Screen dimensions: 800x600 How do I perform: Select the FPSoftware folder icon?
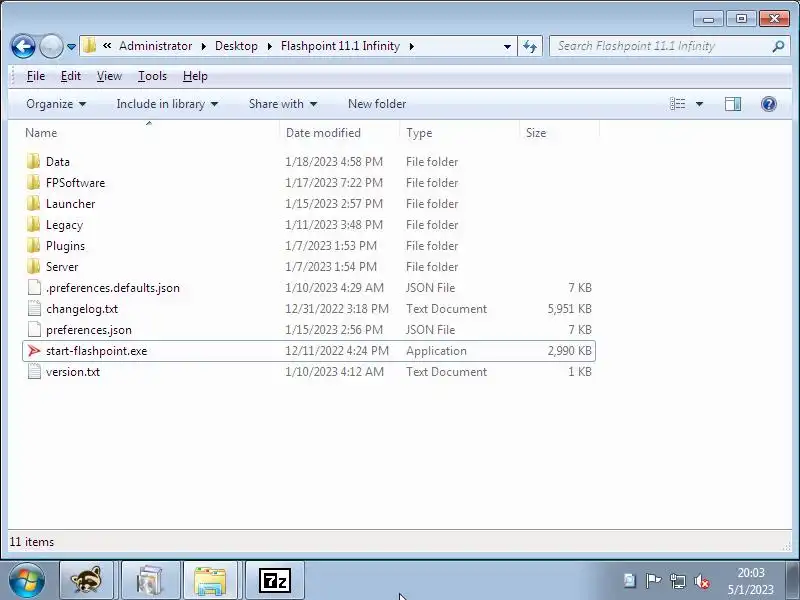(x=33, y=183)
